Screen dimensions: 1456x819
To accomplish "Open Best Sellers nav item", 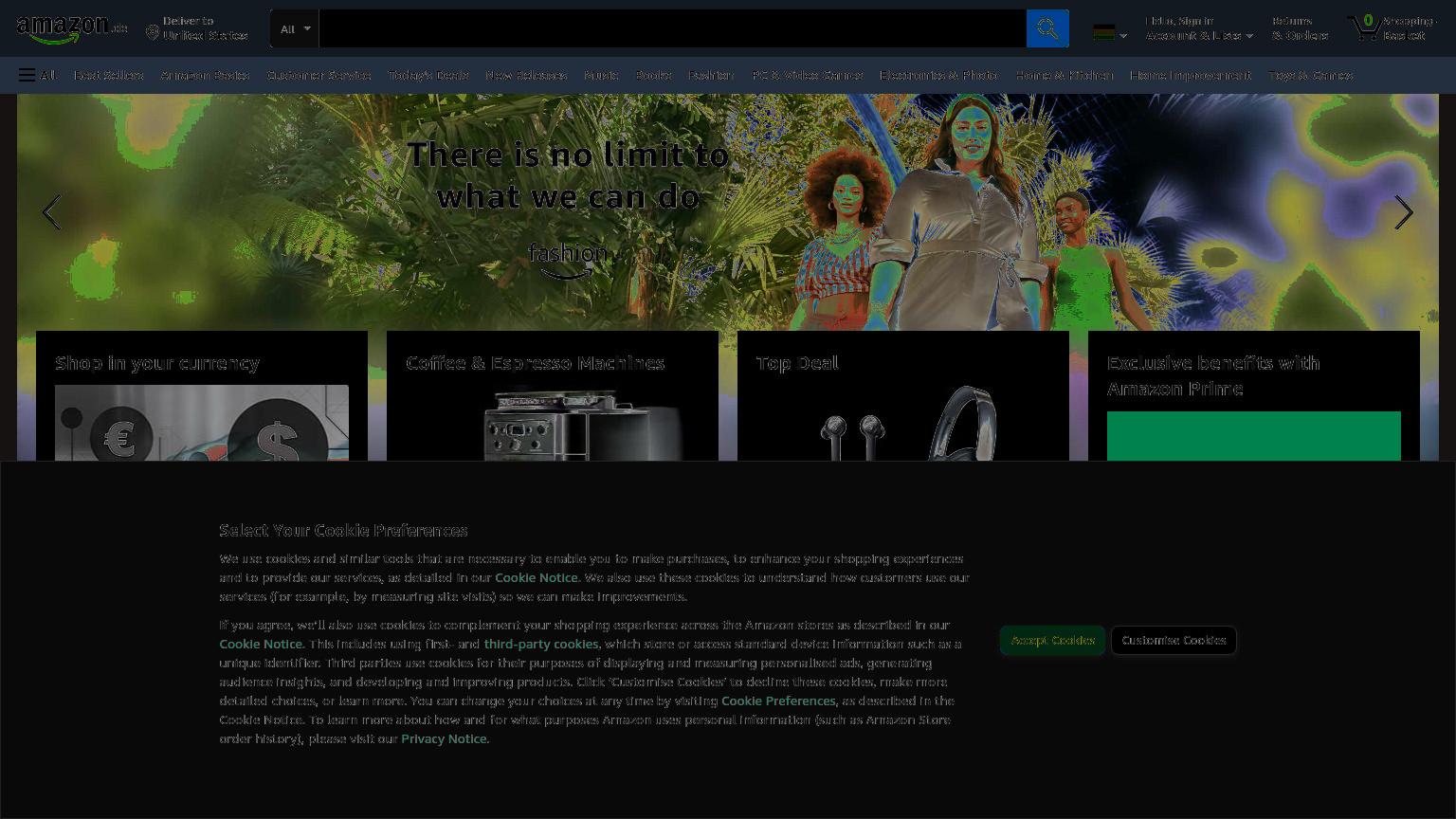I will [x=109, y=75].
